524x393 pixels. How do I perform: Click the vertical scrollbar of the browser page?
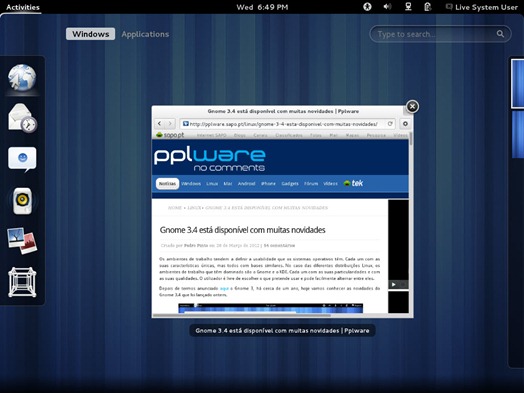411,139
